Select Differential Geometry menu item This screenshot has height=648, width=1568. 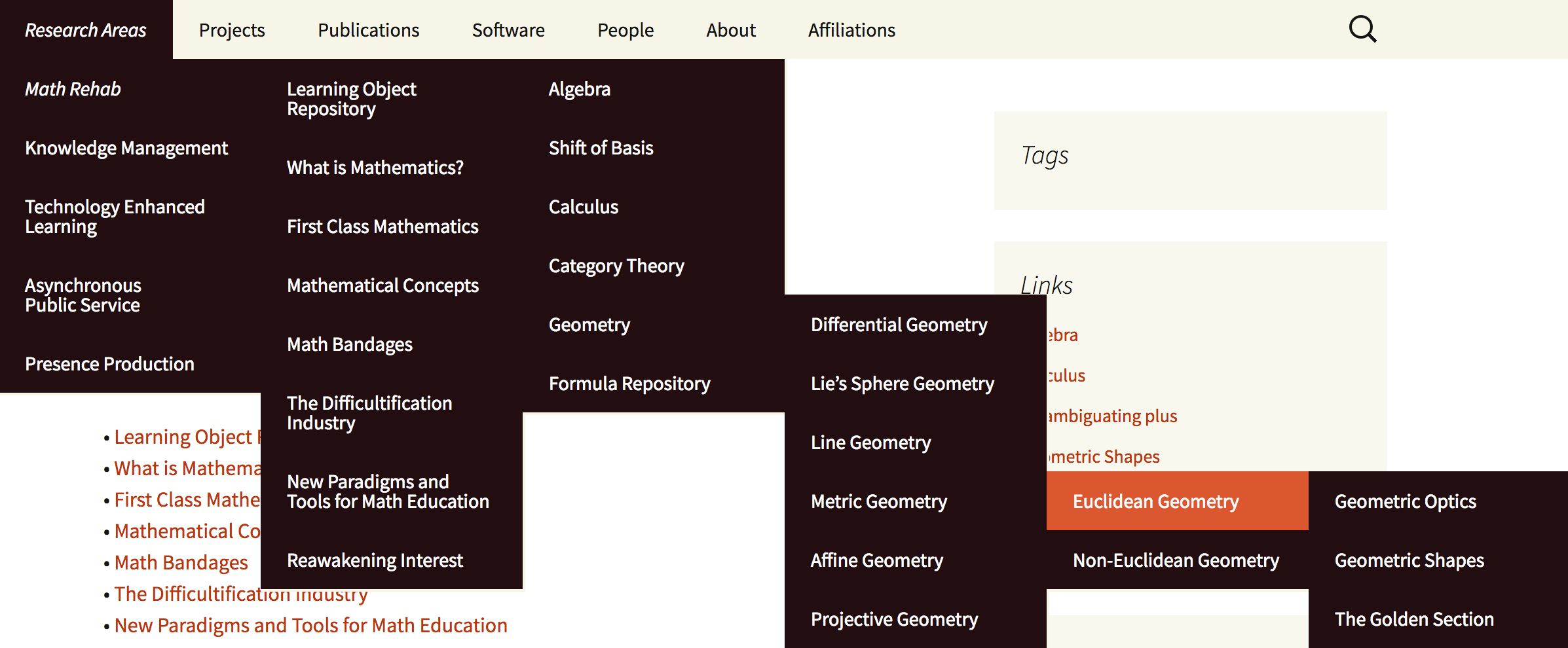click(x=899, y=325)
